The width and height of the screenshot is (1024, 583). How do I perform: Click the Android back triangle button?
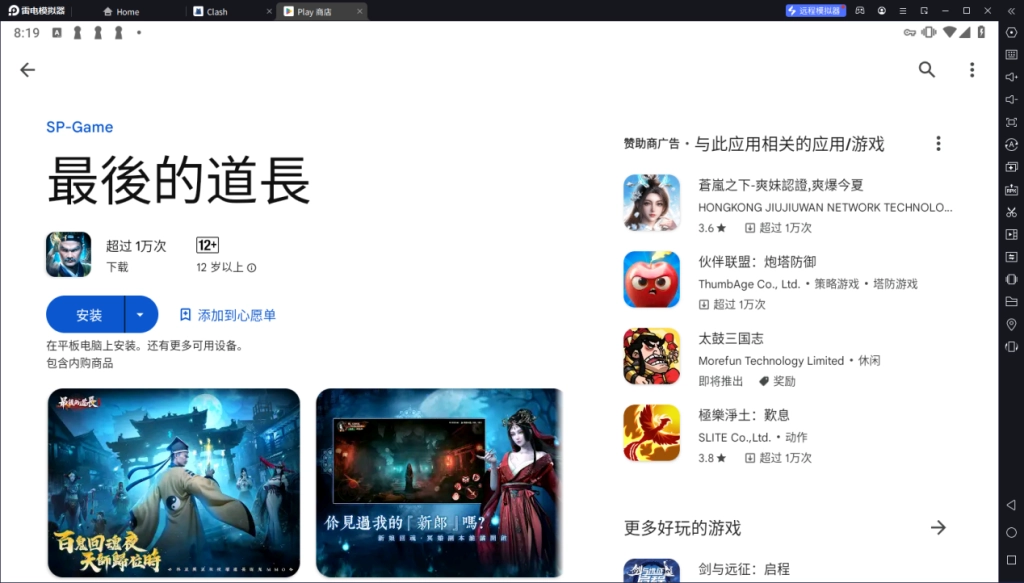pos(1011,505)
